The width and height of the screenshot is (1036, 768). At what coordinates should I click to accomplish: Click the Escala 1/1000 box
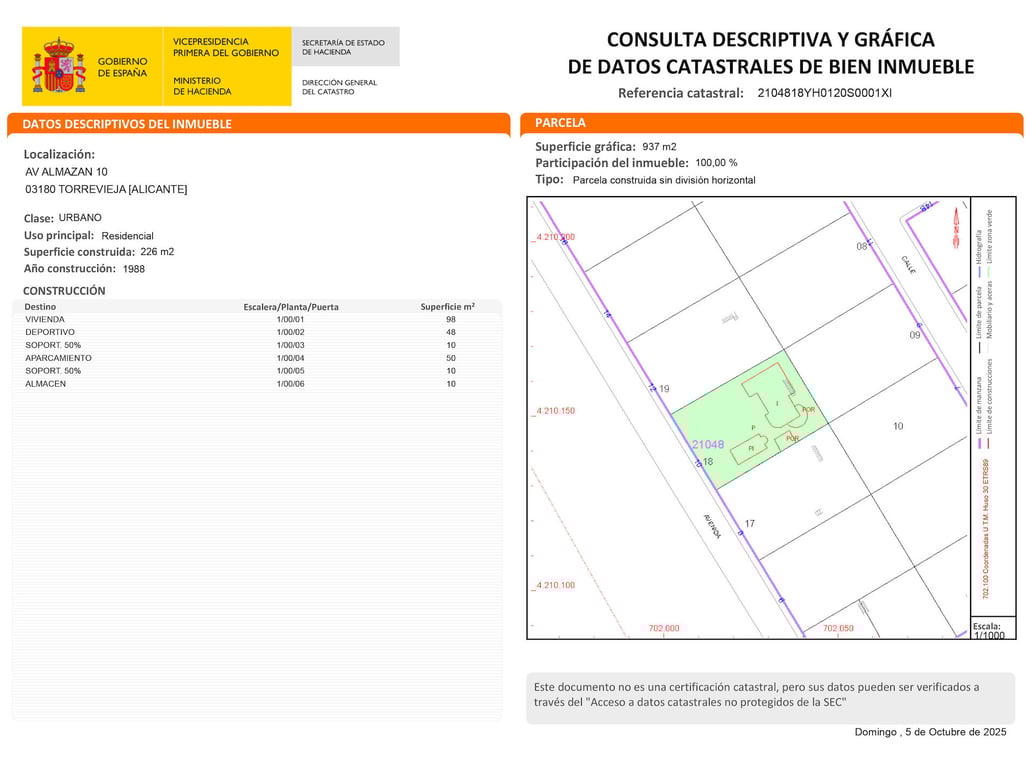click(x=992, y=629)
